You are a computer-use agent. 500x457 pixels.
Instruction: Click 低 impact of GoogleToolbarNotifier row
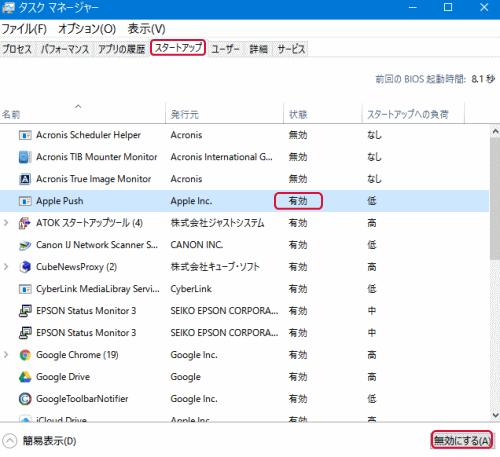pos(372,399)
